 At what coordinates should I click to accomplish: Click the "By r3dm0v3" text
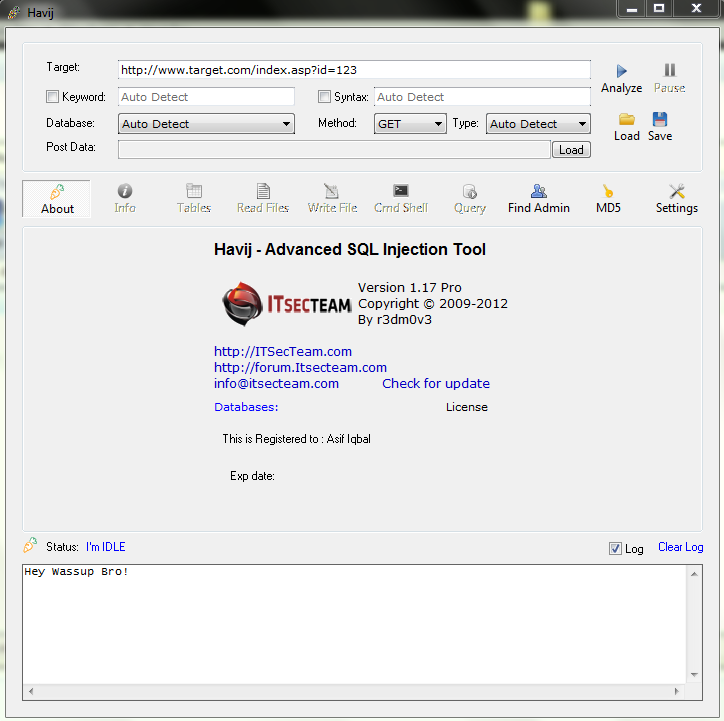click(395, 319)
